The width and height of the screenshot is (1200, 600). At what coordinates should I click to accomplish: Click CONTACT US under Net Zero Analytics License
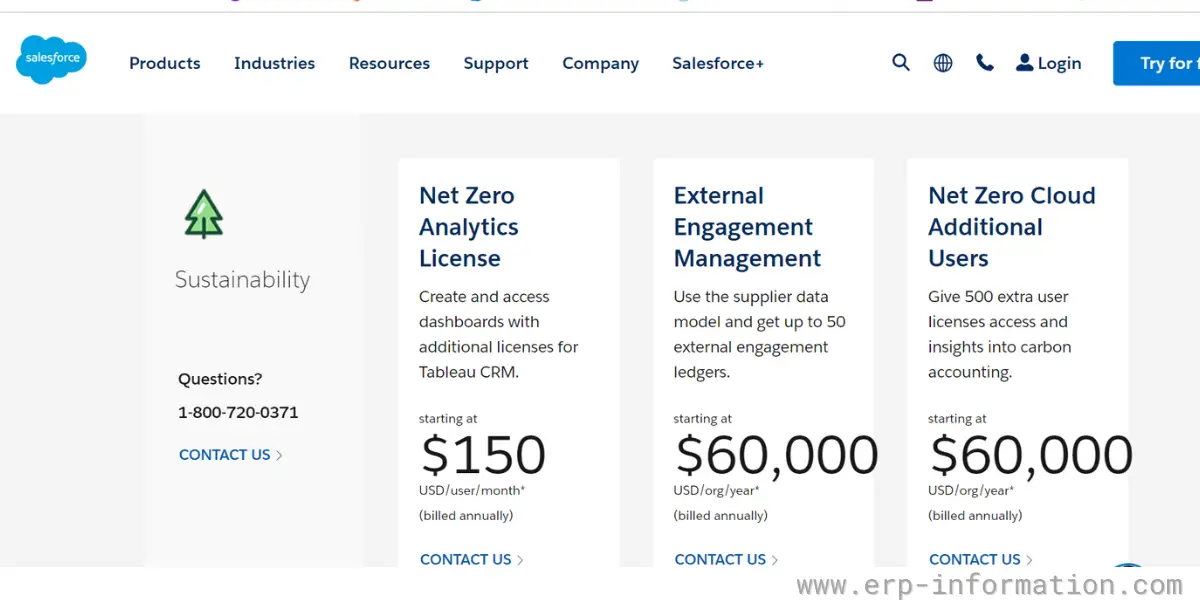pyautogui.click(x=472, y=560)
